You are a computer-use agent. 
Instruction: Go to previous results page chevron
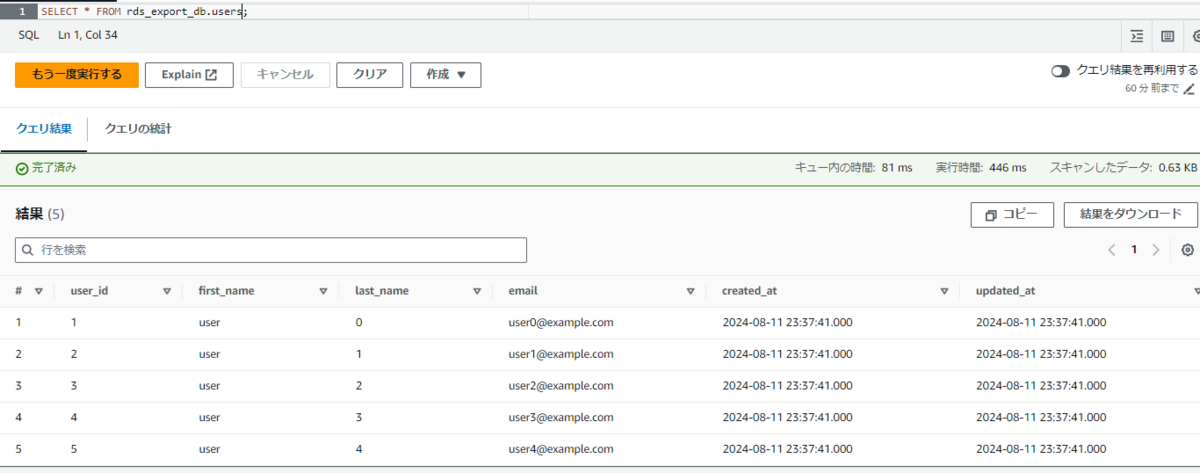[x=1111, y=250]
